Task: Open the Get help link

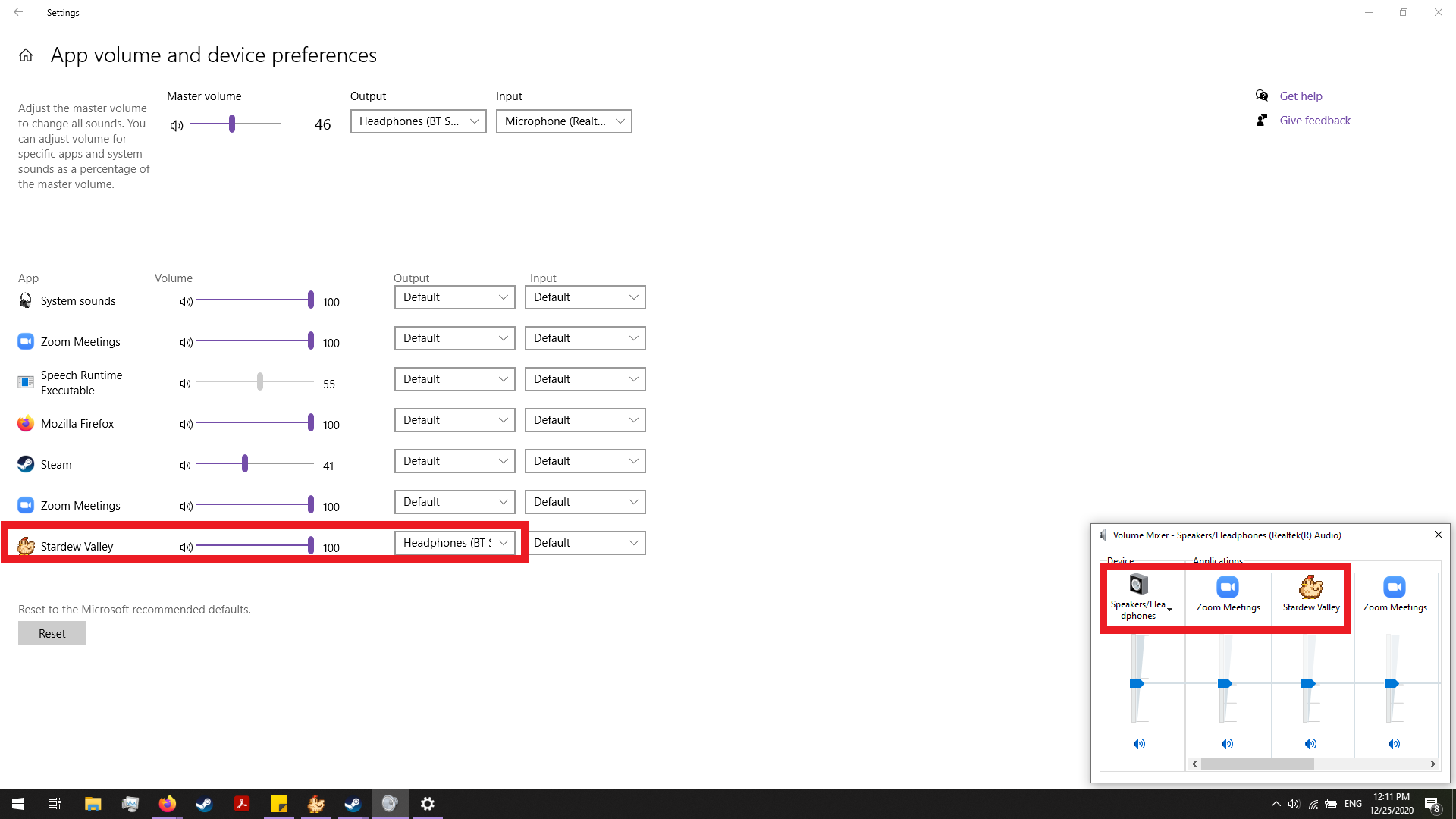Action: pos(1301,96)
